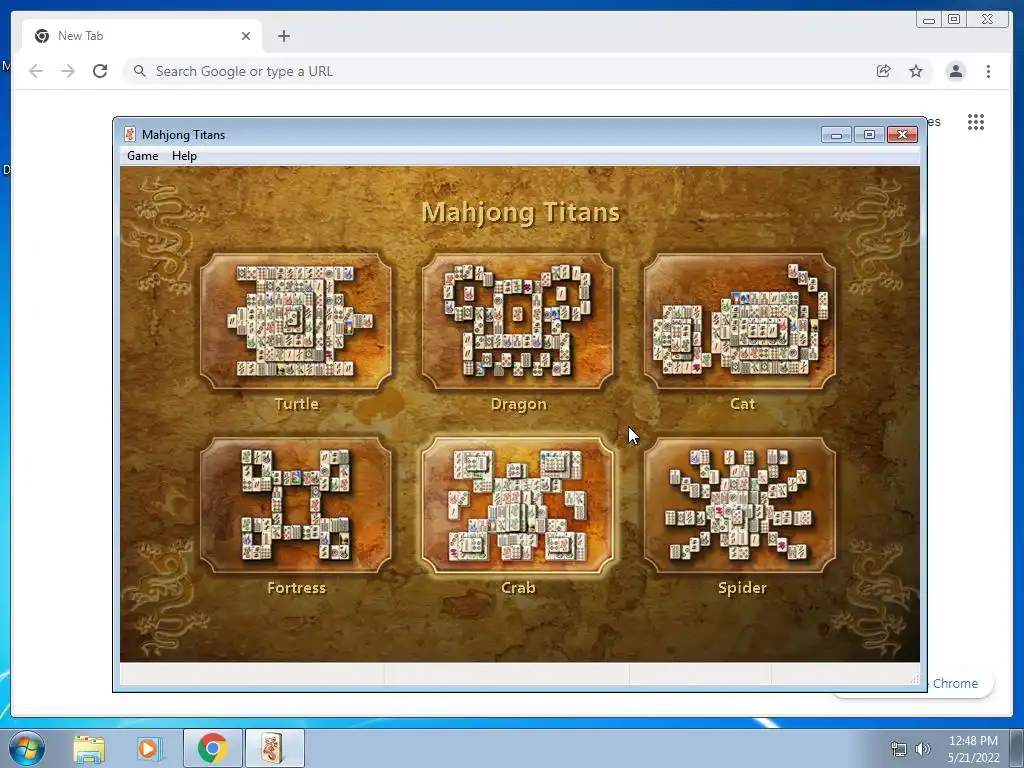
Task: Maximize the Mahjong Titans window
Action: [x=869, y=135]
